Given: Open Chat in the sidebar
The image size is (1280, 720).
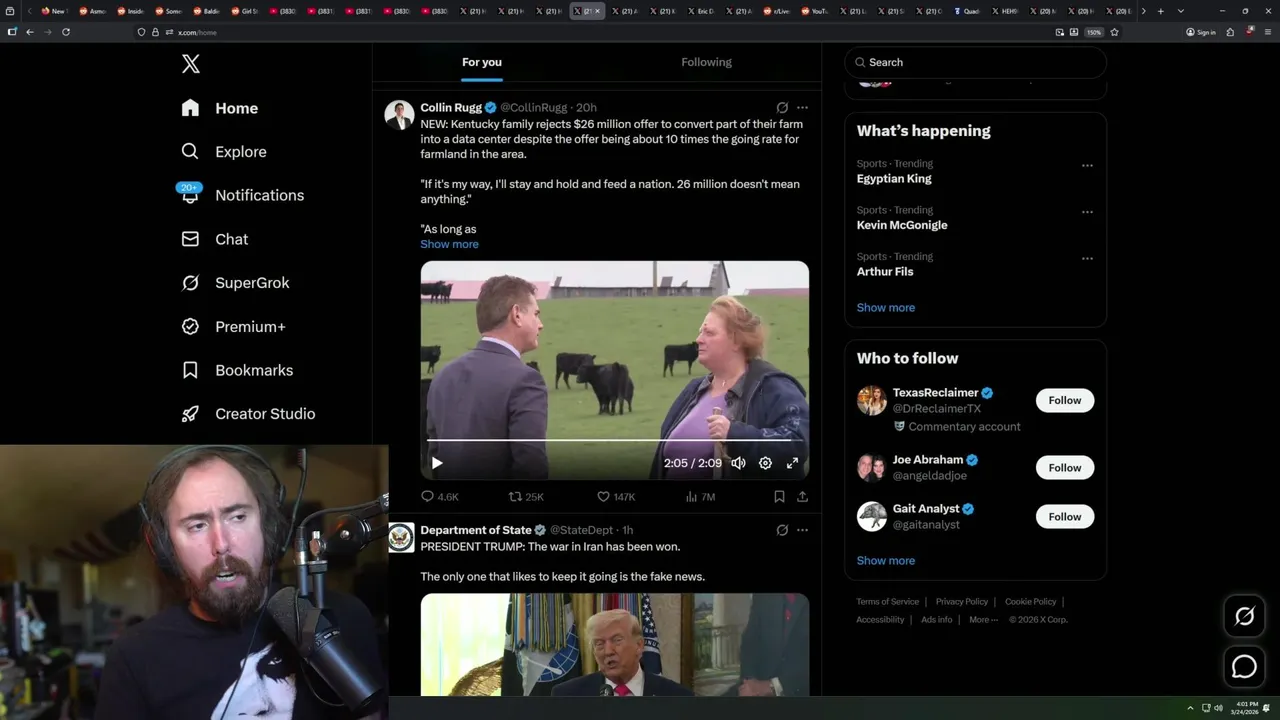Looking at the screenshot, I should click(215, 239).
